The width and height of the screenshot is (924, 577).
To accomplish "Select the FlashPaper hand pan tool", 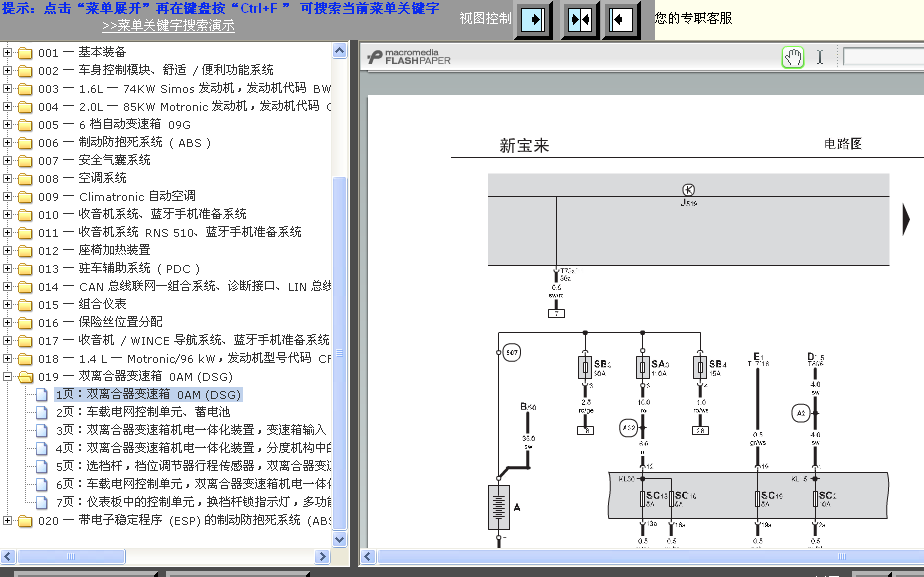I will tap(792, 57).
